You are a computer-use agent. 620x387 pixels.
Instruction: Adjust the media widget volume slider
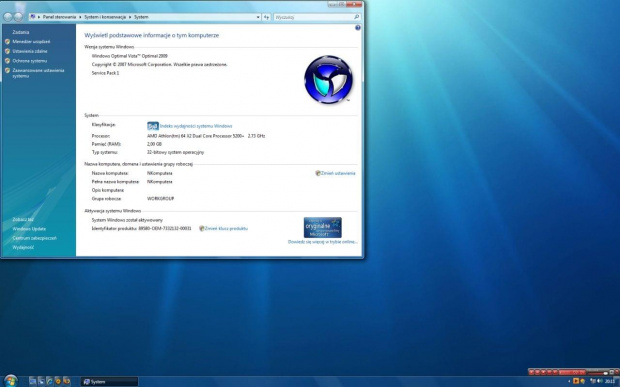click(x=597, y=373)
